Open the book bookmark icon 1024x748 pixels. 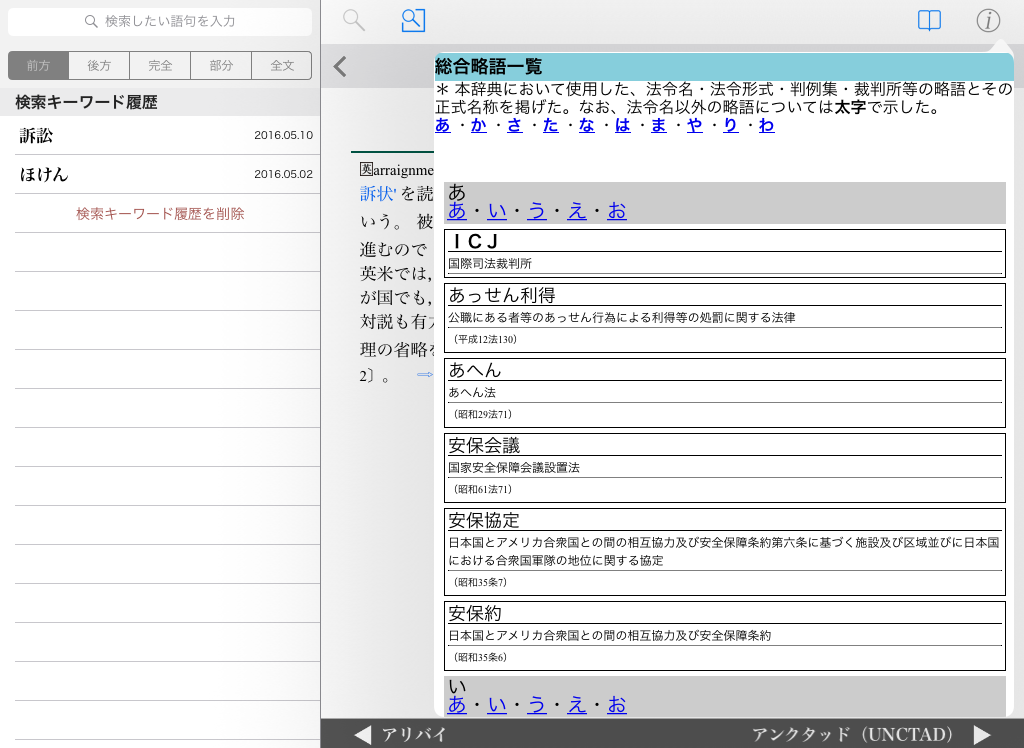[x=929, y=21]
